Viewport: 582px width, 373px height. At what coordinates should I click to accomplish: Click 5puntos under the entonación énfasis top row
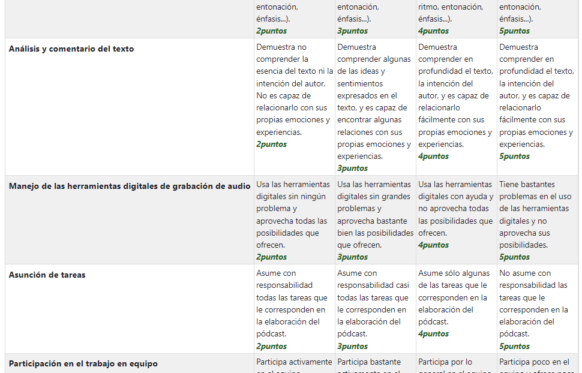(x=514, y=31)
